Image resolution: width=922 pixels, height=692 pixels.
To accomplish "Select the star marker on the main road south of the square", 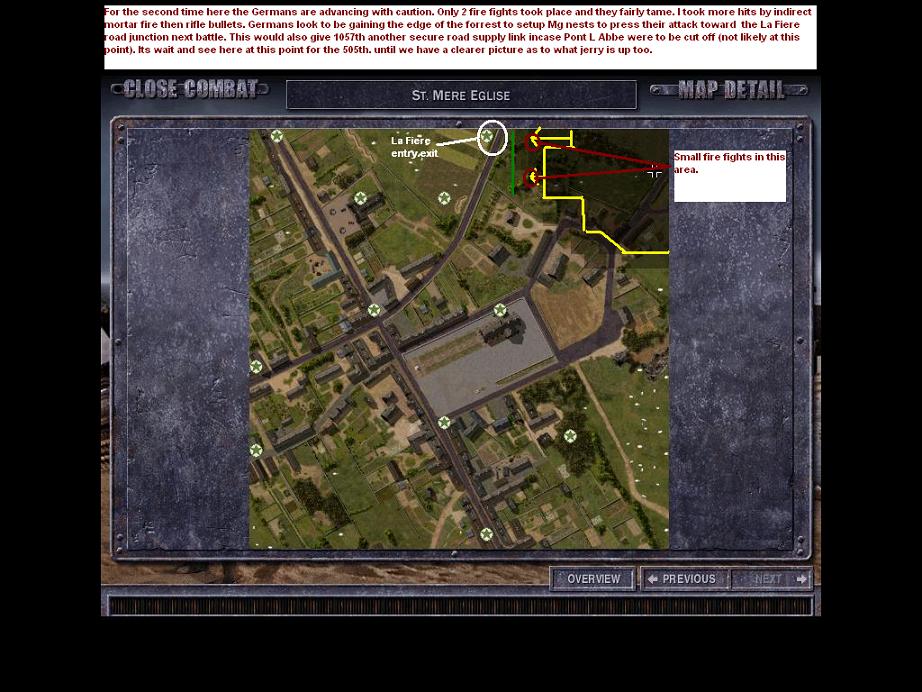I will [445, 423].
